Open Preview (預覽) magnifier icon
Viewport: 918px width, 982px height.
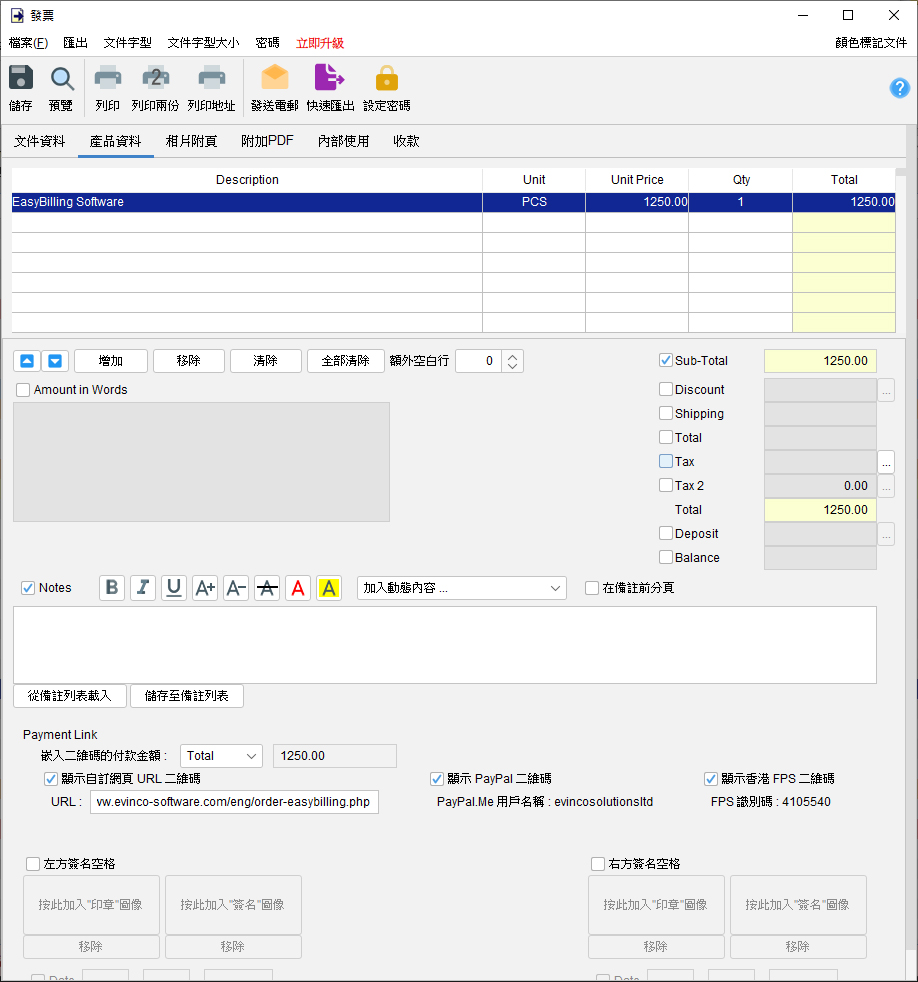[61, 79]
